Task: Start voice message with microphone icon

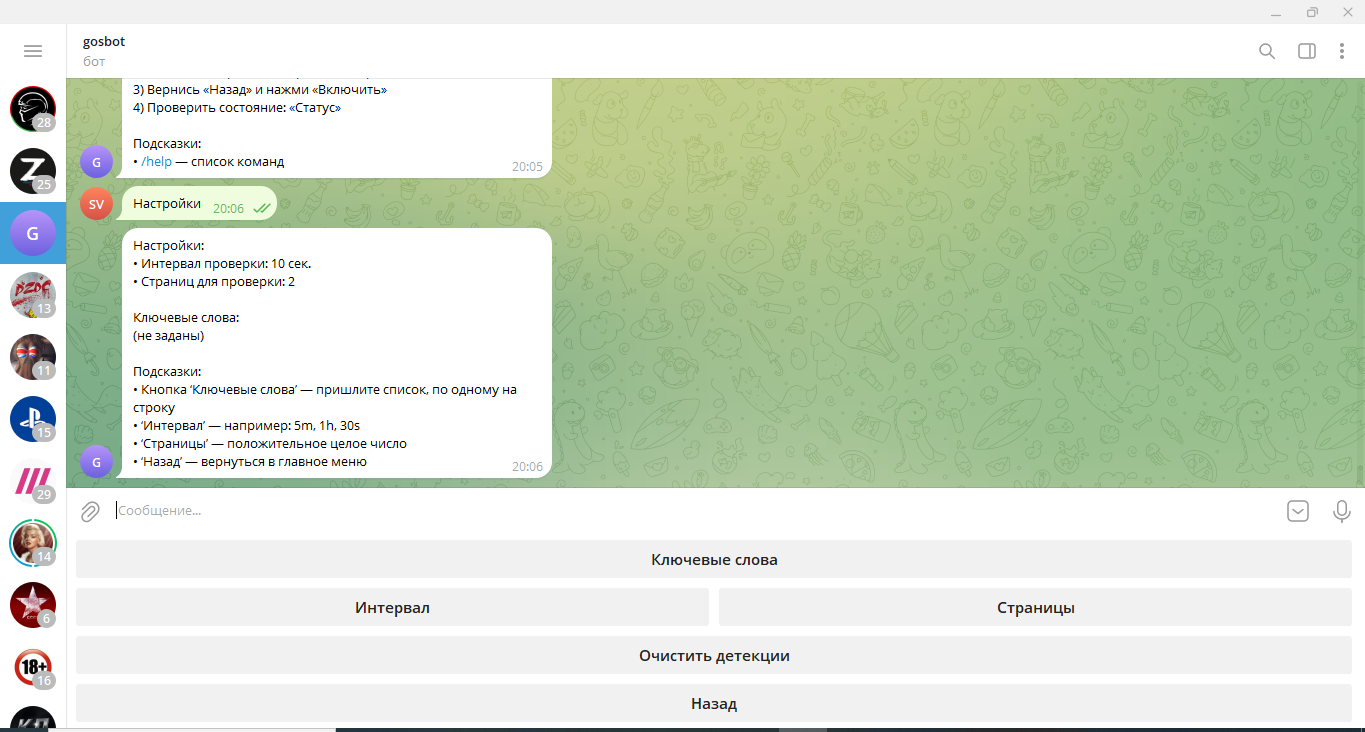Action: pos(1342,511)
